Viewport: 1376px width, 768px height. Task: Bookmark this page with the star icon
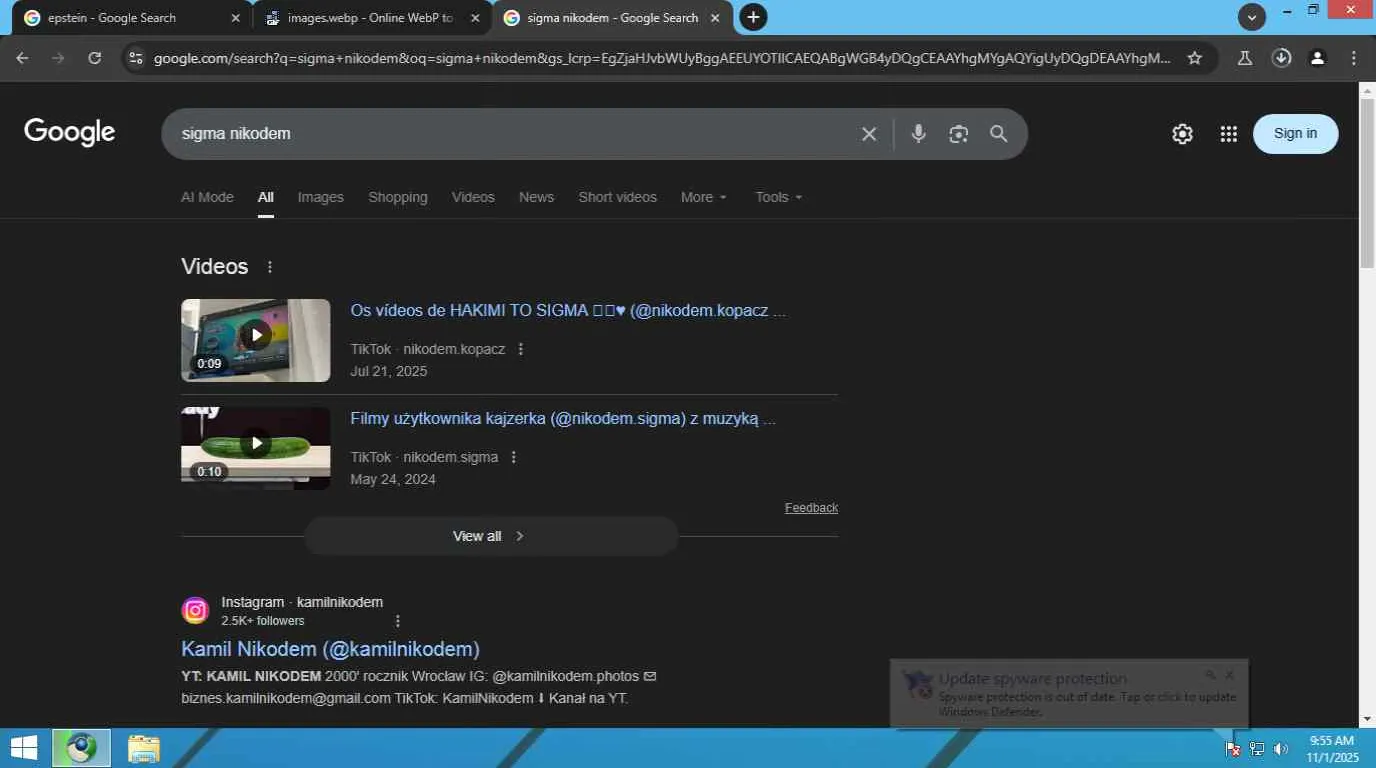coord(1194,58)
